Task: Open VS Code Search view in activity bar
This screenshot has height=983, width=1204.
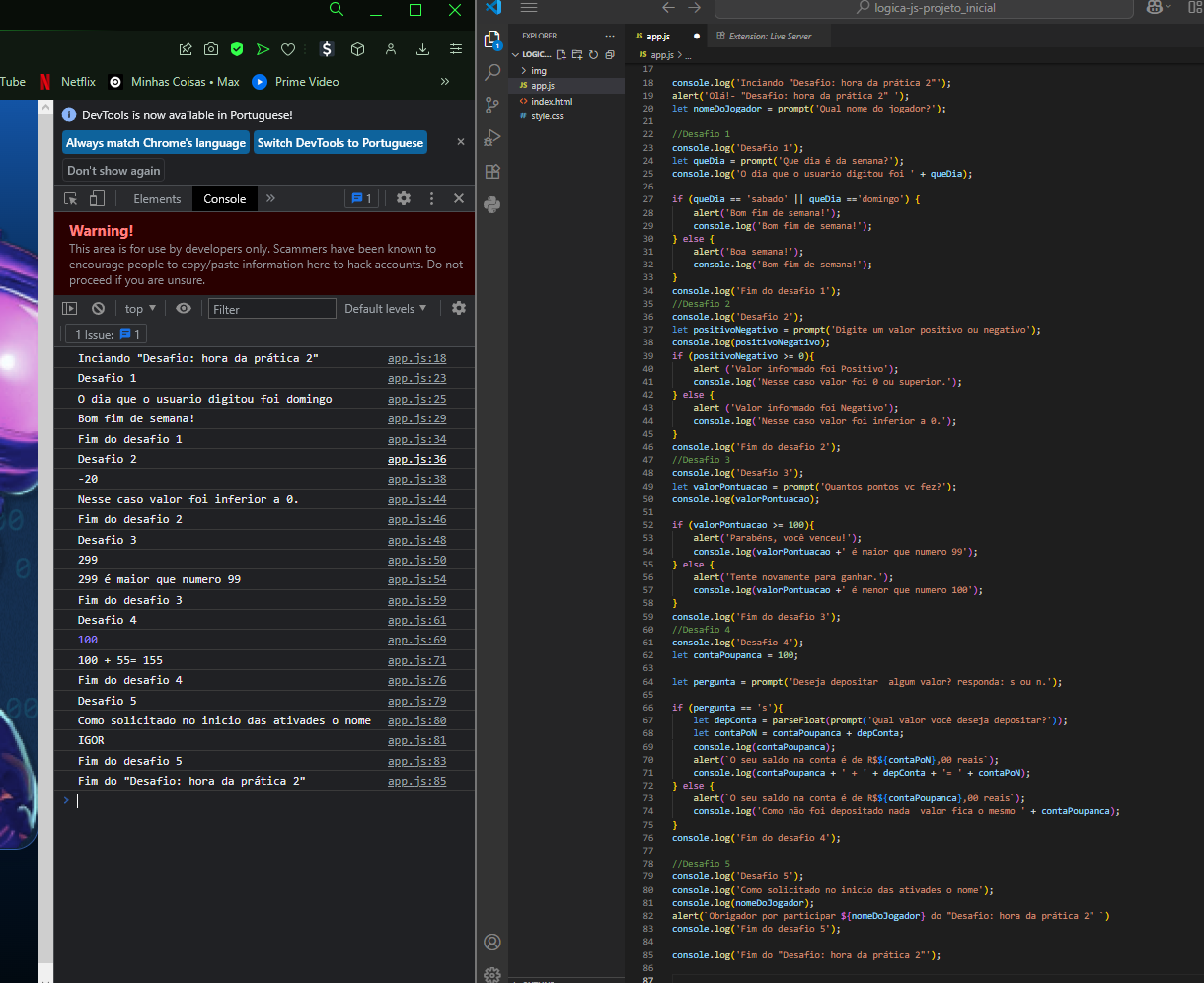Action: 493,73
